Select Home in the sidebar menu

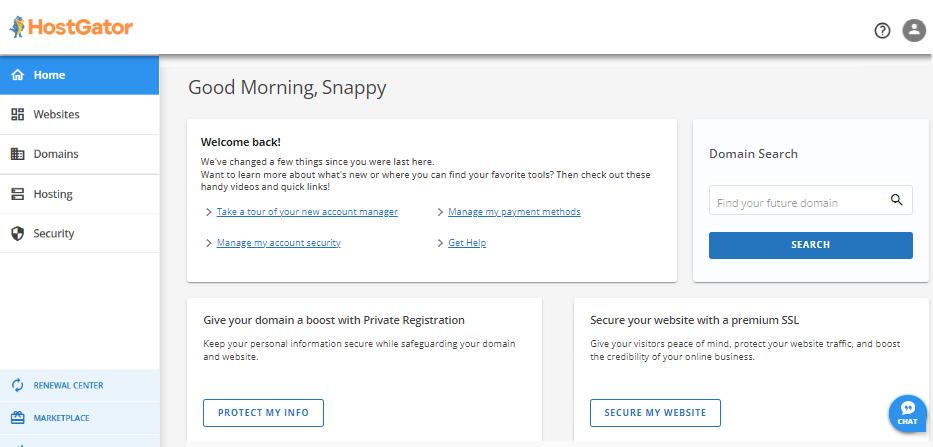click(x=80, y=75)
